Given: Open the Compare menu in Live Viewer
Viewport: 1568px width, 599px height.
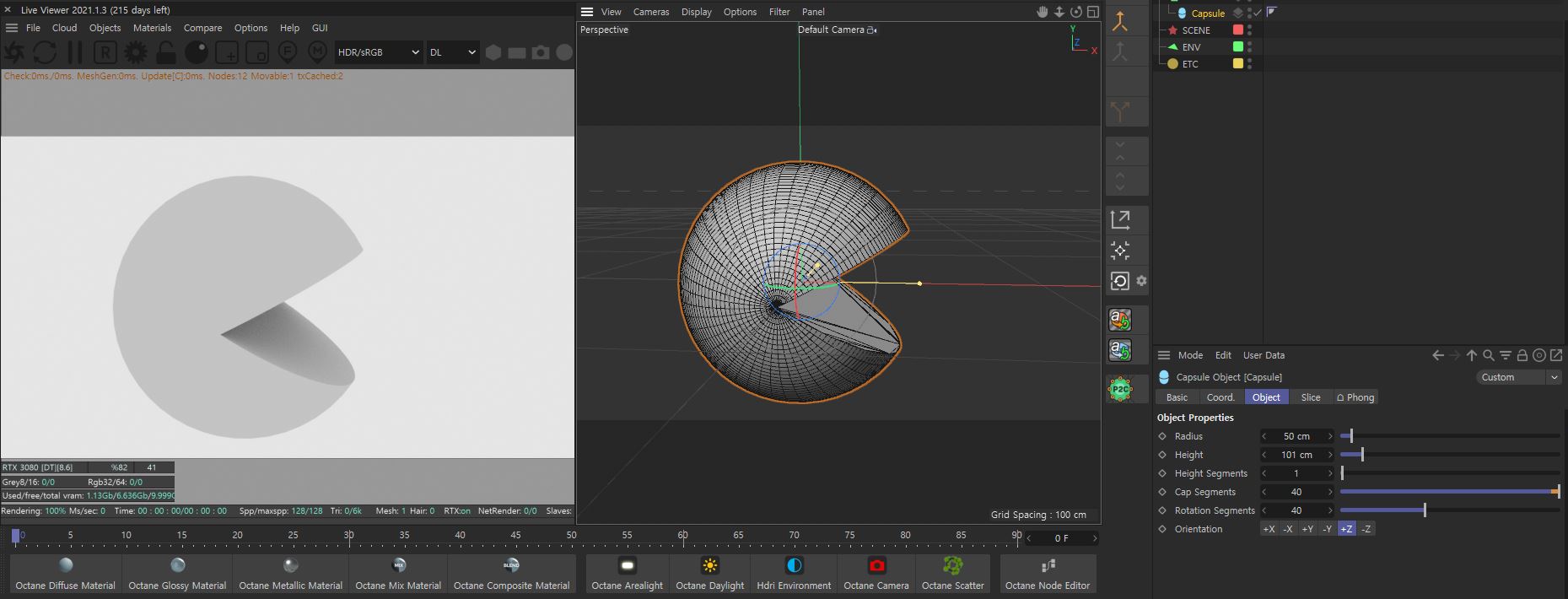Looking at the screenshot, I should click(202, 28).
